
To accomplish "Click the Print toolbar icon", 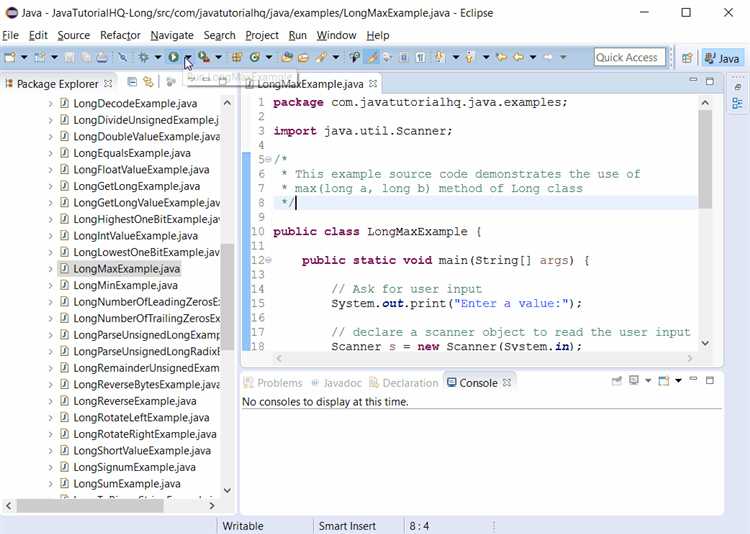I will [x=101, y=57].
